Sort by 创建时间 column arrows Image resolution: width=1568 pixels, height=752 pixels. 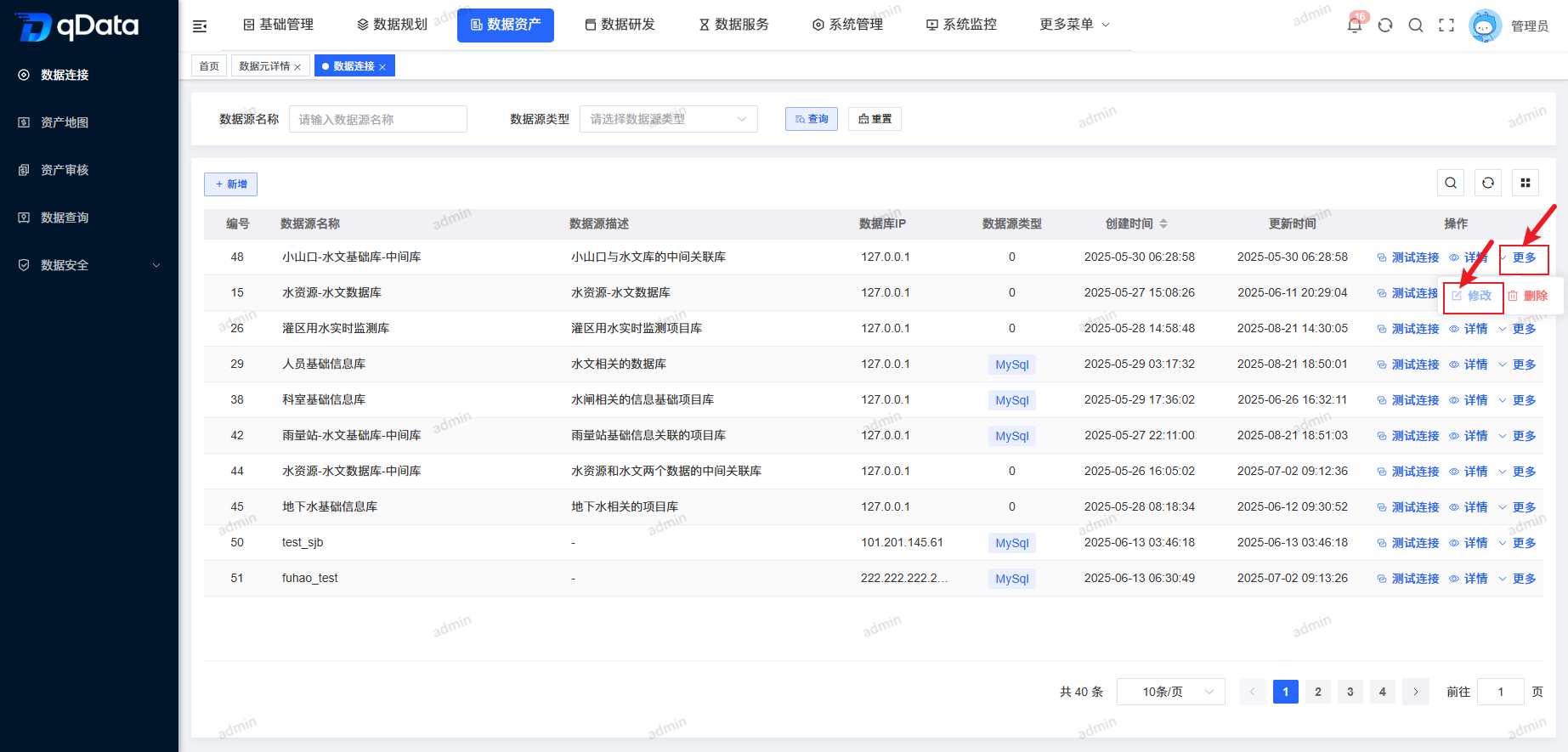click(x=1163, y=223)
